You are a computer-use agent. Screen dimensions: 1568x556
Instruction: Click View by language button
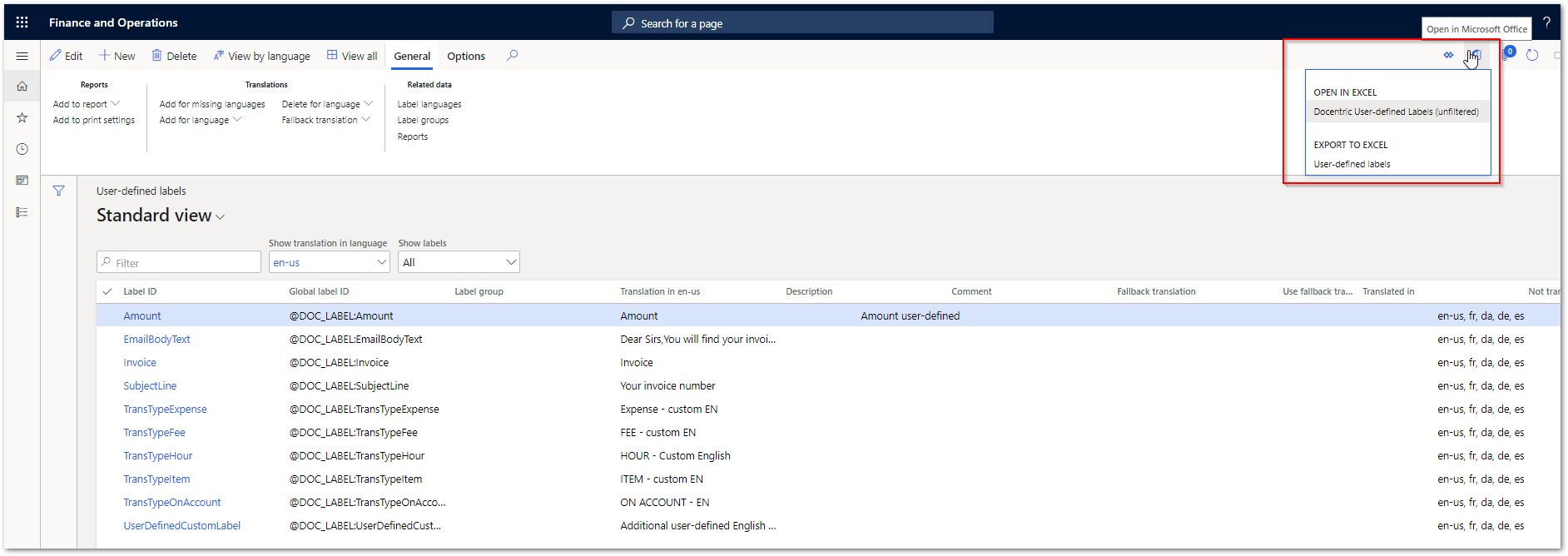click(262, 56)
